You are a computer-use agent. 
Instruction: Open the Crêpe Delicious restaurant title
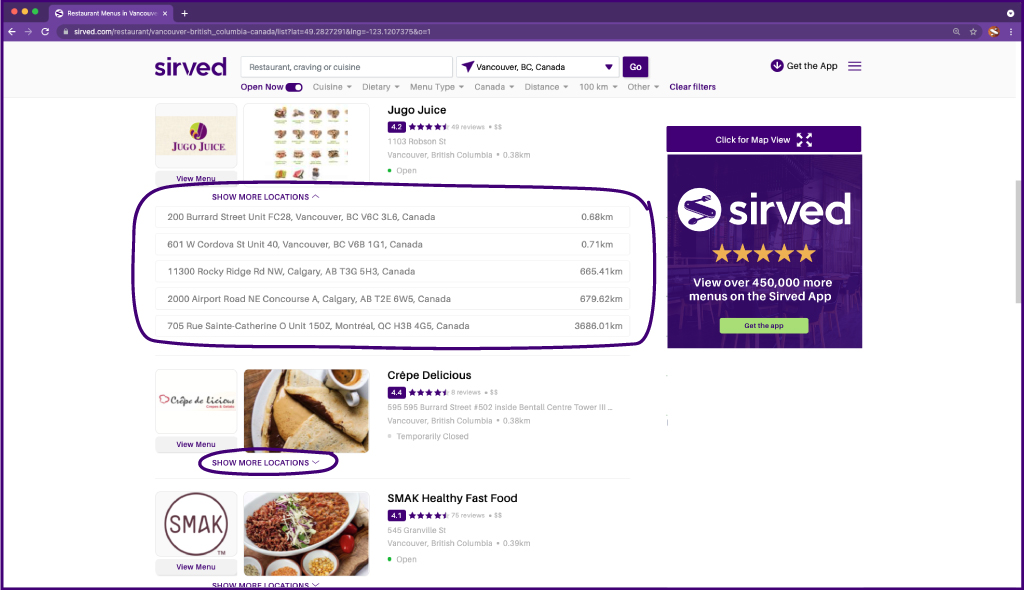pyautogui.click(x=429, y=376)
